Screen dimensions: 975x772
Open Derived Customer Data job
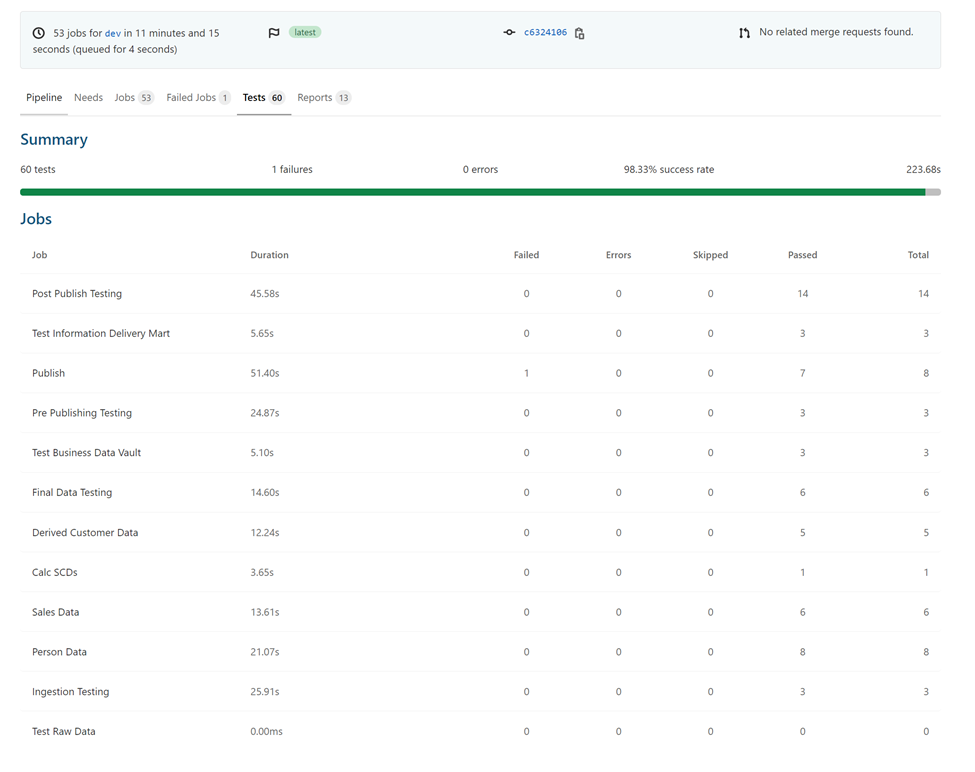pyautogui.click(x=480, y=533)
